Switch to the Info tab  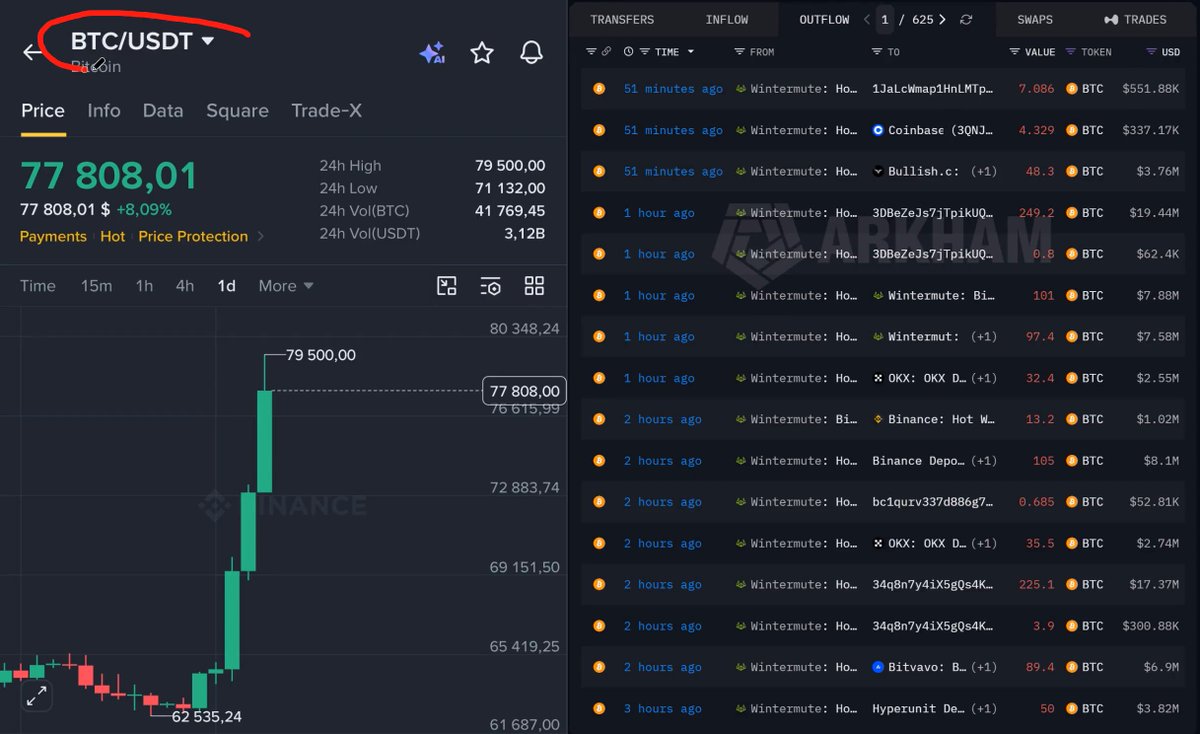tap(104, 111)
